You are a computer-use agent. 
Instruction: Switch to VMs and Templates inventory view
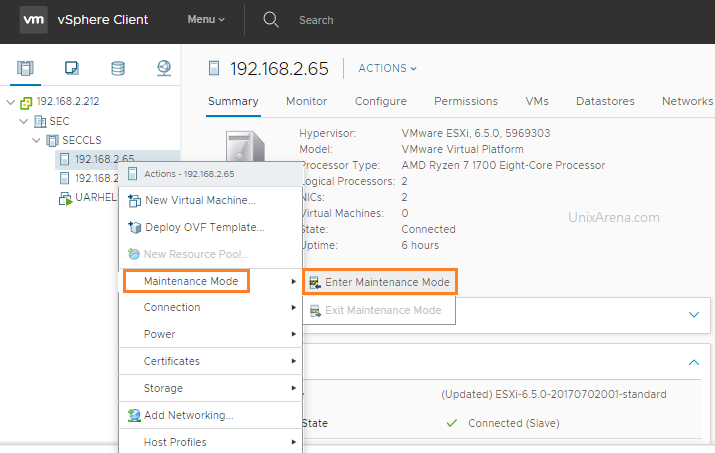tap(72, 68)
